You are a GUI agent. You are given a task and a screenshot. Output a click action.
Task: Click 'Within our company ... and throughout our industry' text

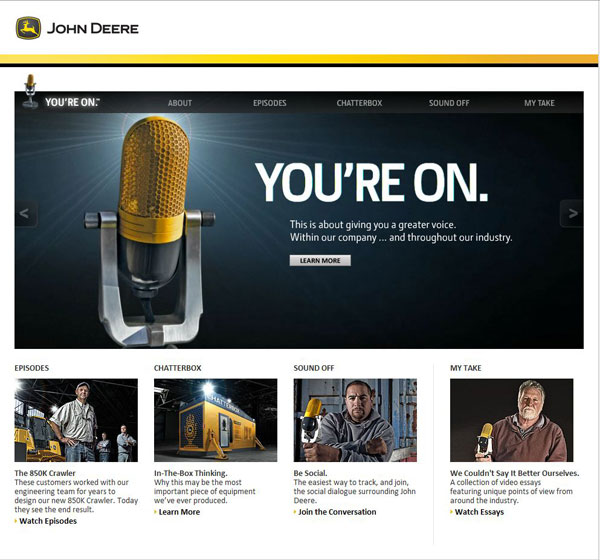click(x=401, y=237)
